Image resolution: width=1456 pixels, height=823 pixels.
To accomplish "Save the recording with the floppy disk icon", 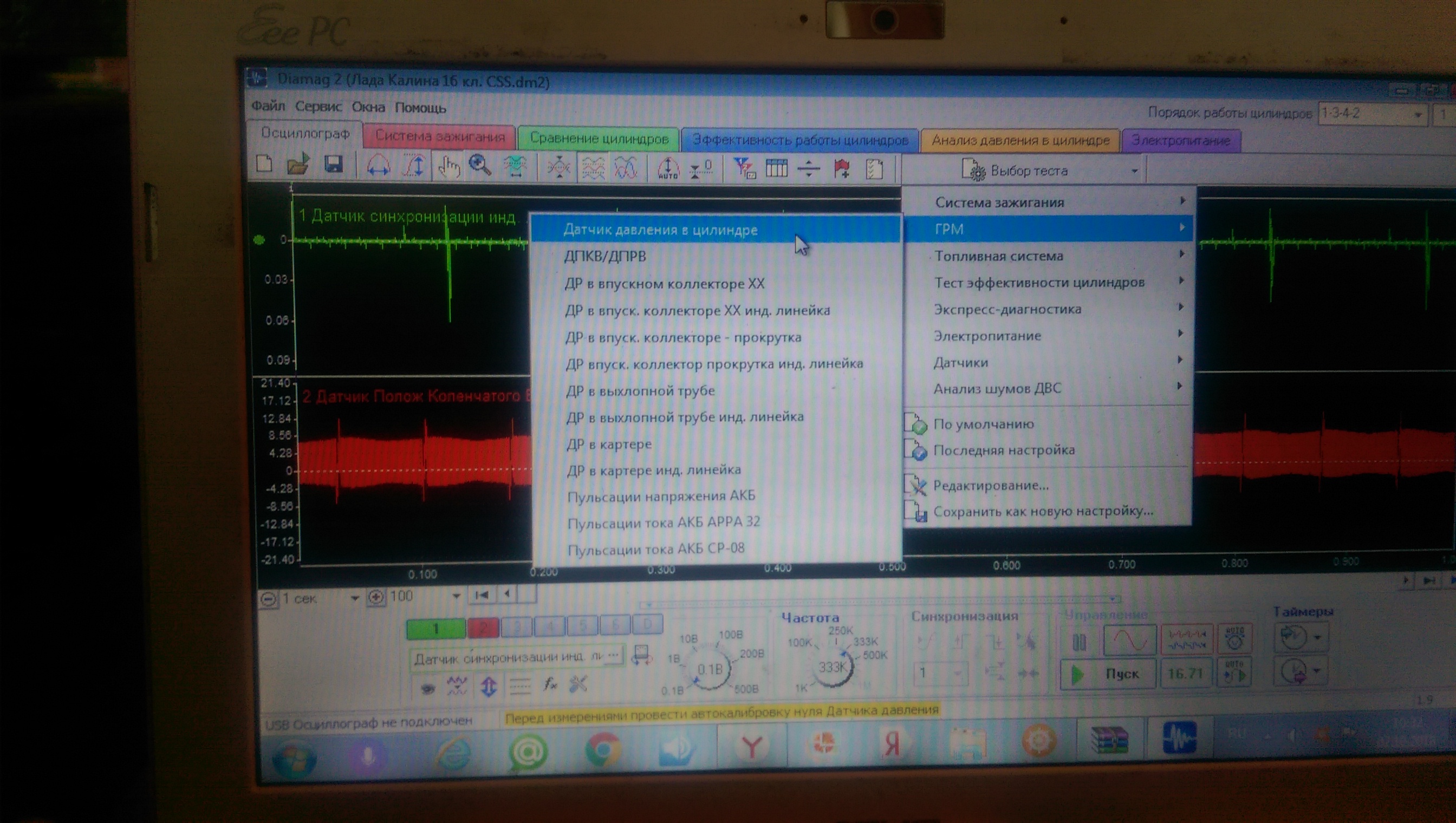I will pyautogui.click(x=334, y=165).
